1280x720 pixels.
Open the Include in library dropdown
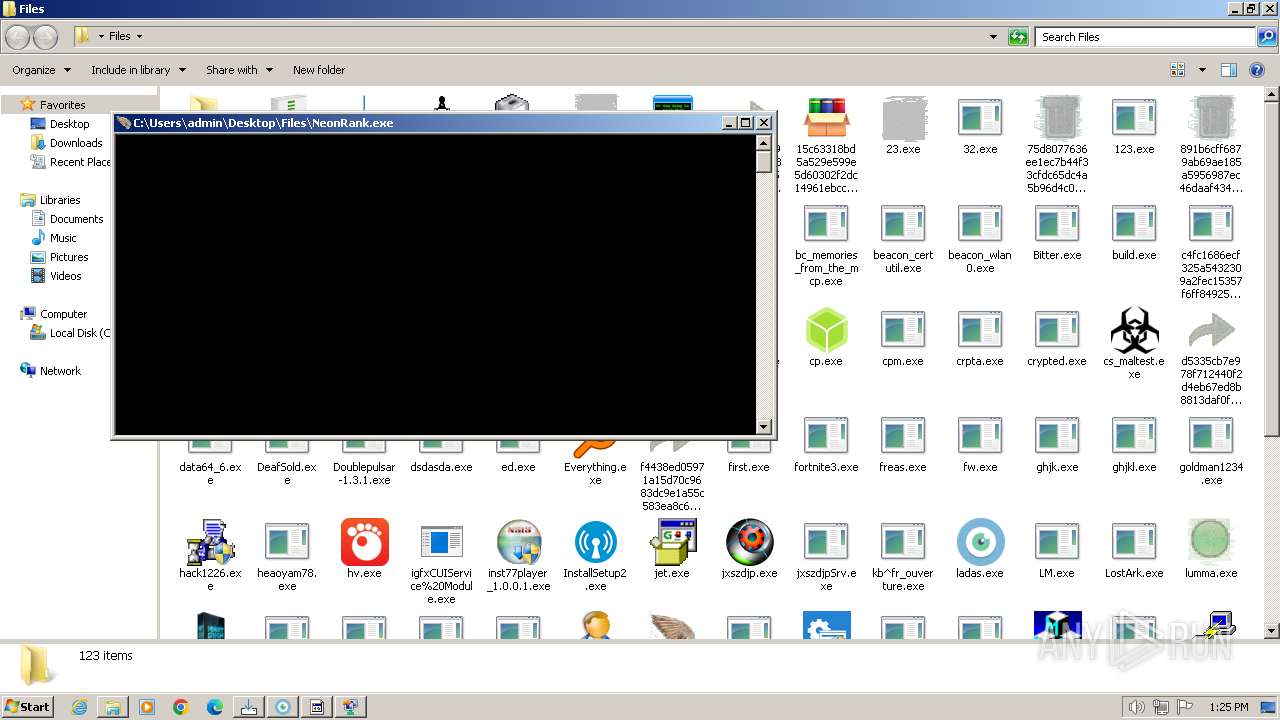coord(138,70)
